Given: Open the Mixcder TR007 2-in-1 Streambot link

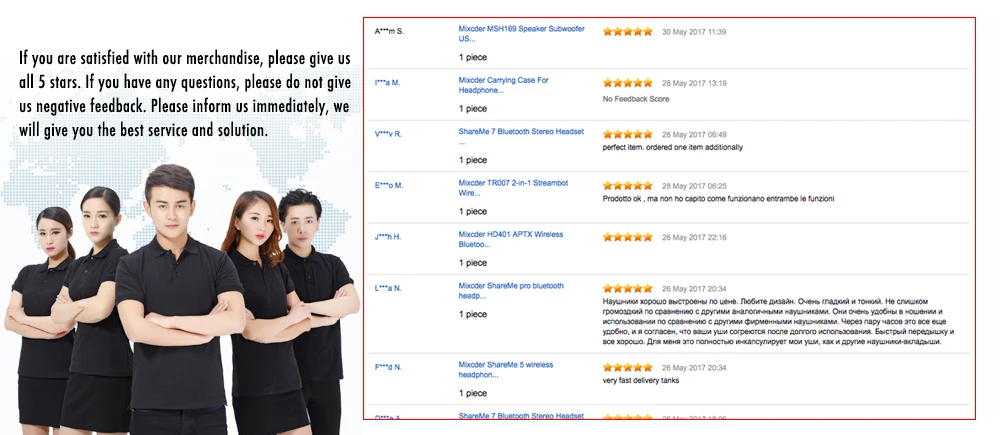Looking at the screenshot, I should pos(513,188).
